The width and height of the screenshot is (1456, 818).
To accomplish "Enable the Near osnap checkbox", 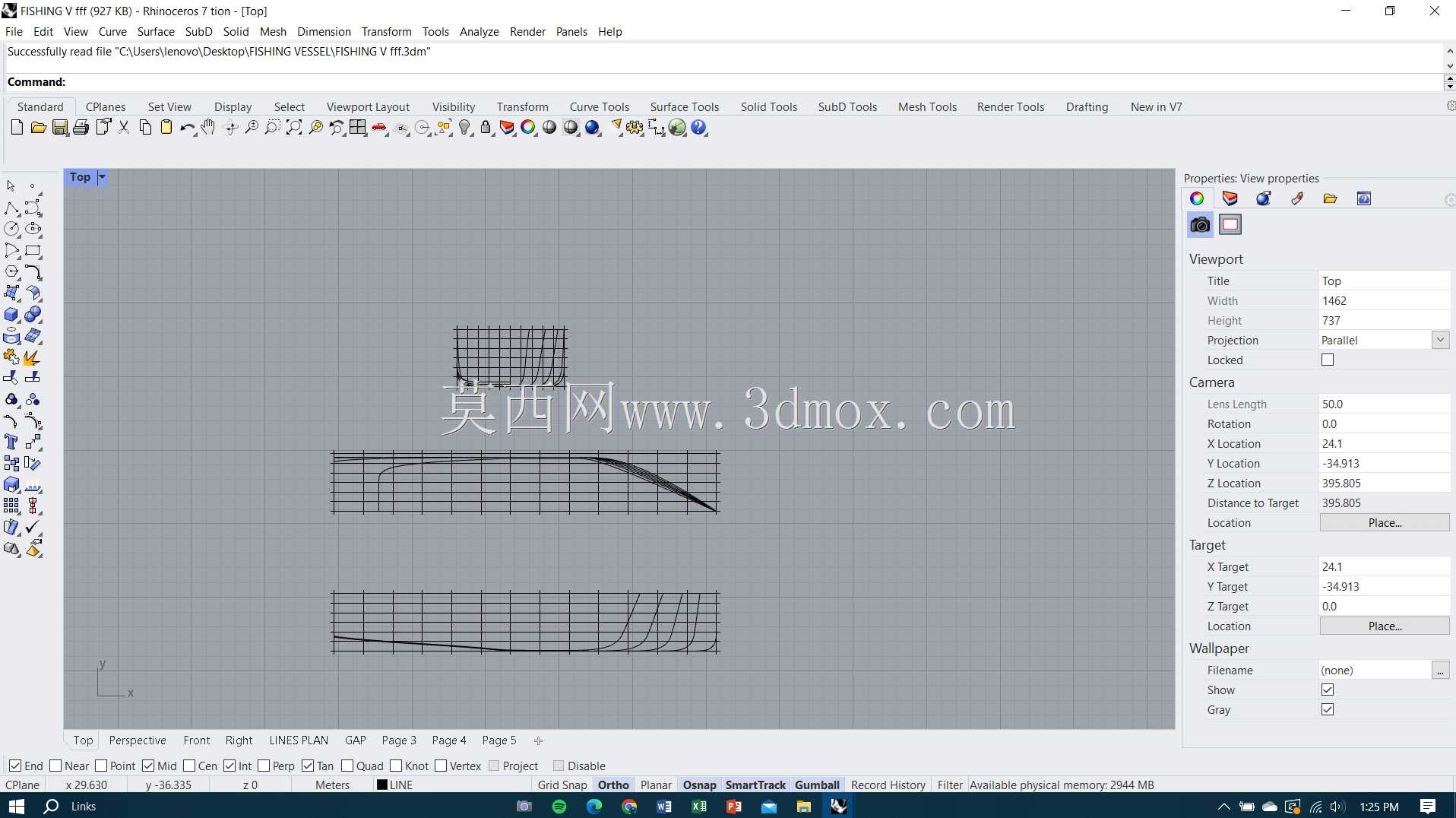I will coord(55,766).
